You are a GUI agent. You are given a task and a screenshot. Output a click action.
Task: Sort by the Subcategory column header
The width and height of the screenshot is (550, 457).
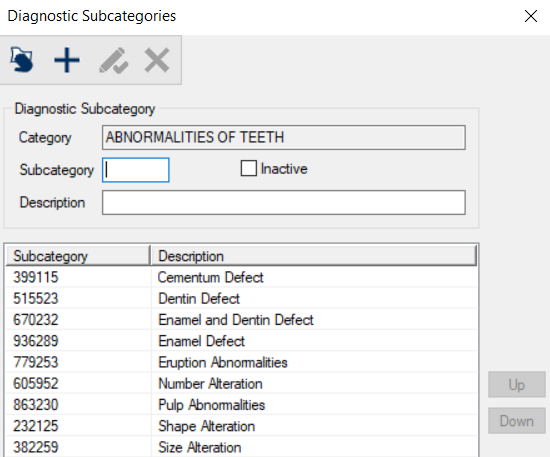(78, 256)
